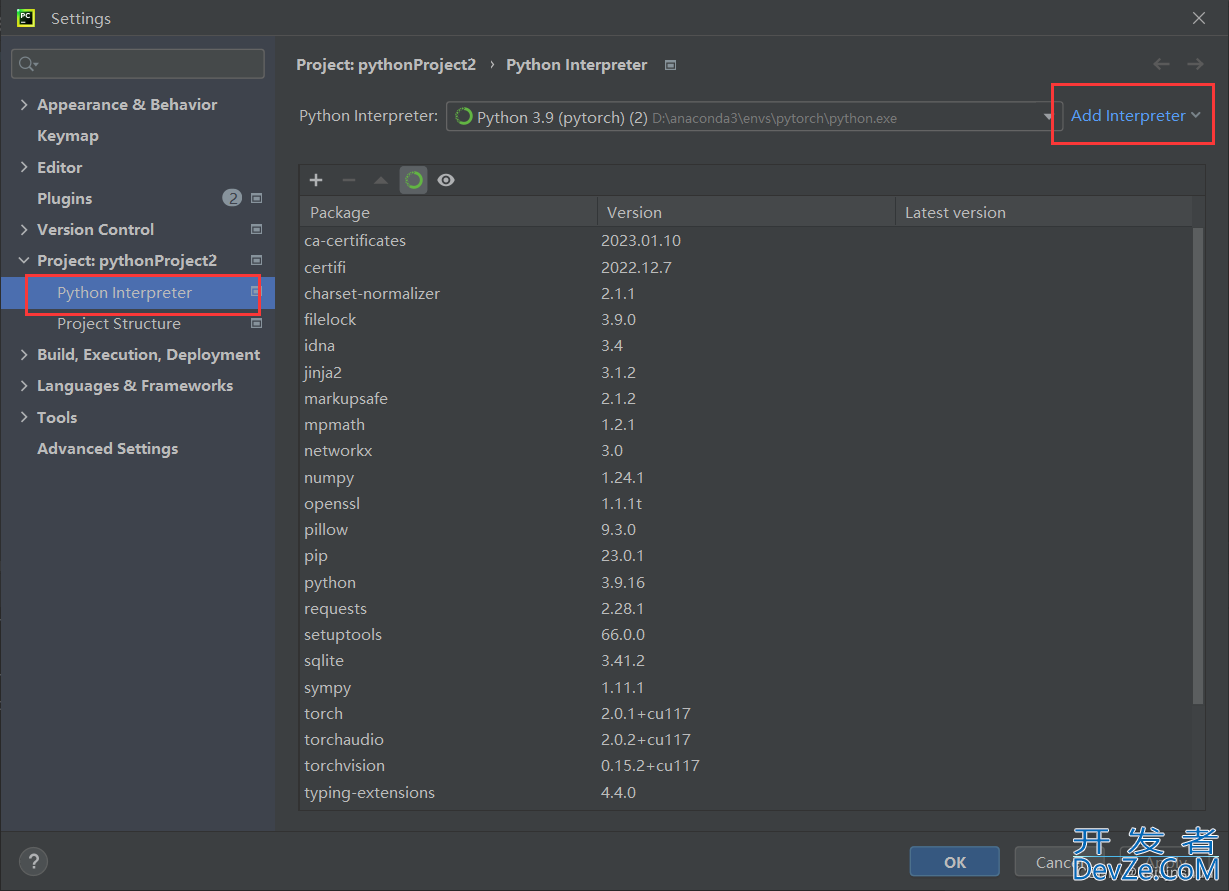Image resolution: width=1229 pixels, height=891 pixels.
Task: Select the certifi package name
Action: coord(325,267)
